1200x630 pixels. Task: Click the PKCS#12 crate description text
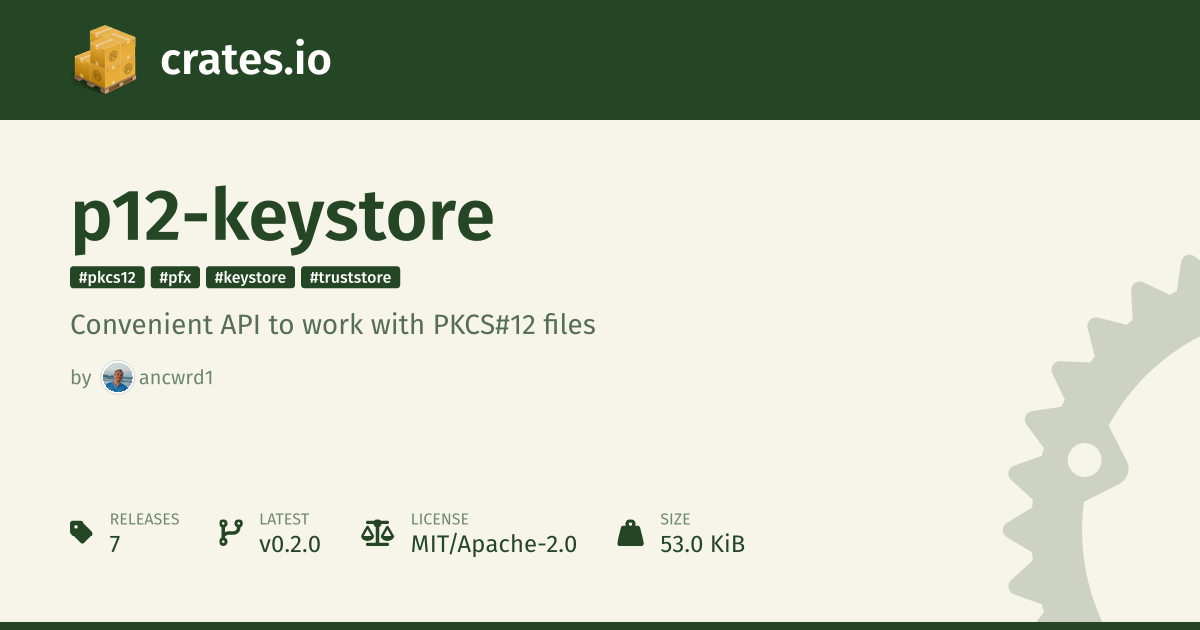(x=333, y=325)
